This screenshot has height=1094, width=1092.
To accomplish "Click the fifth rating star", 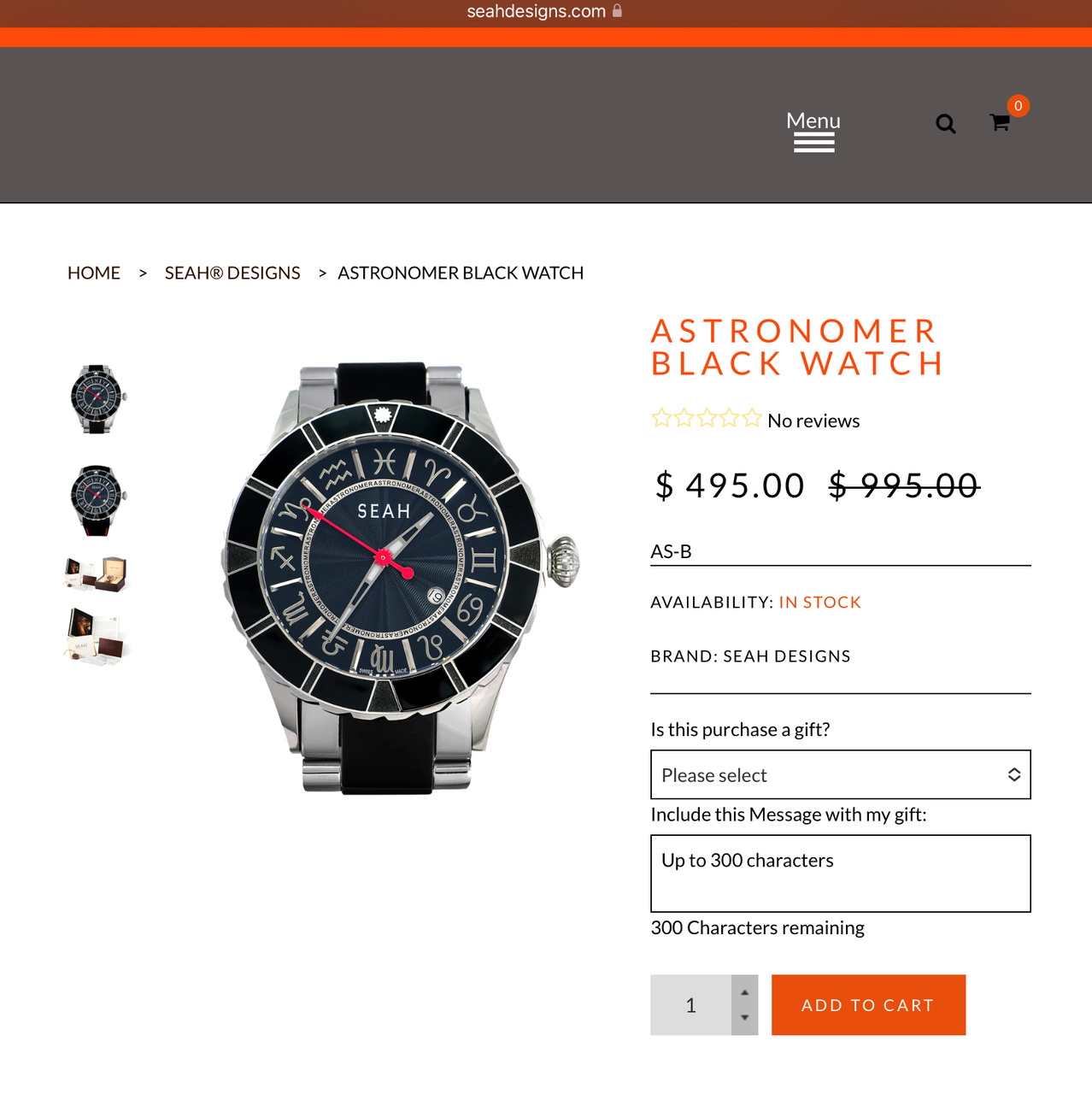I will click(x=751, y=418).
